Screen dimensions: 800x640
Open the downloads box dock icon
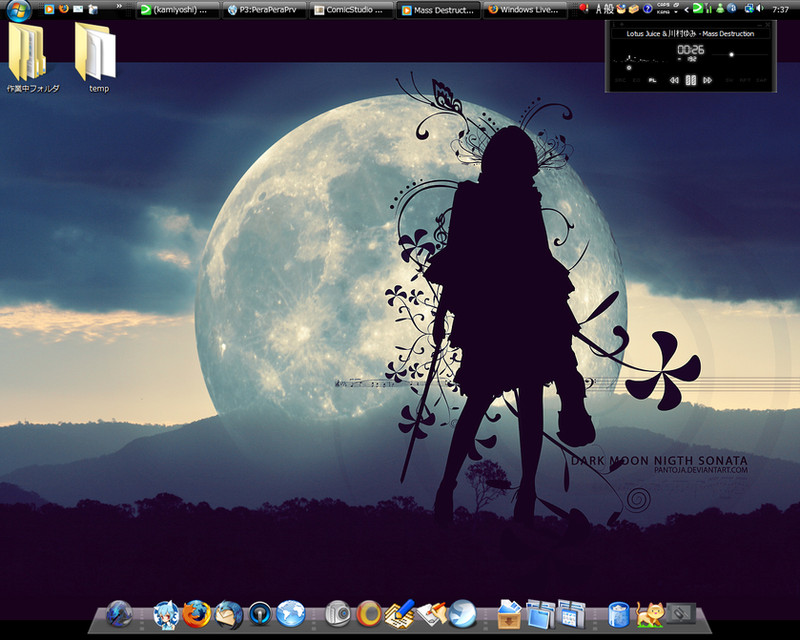[x=509, y=614]
